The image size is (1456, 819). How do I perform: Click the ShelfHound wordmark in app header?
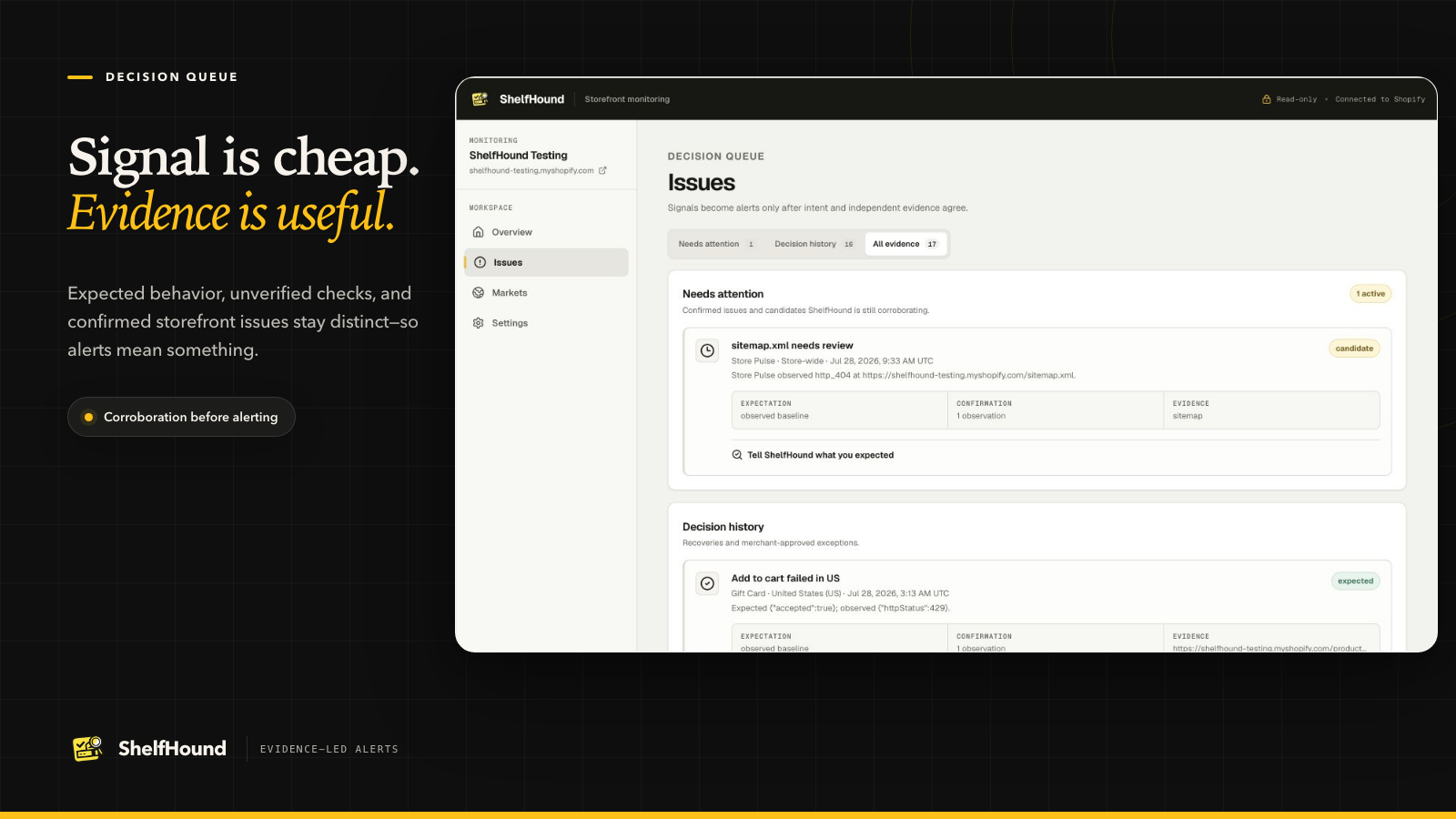click(531, 99)
